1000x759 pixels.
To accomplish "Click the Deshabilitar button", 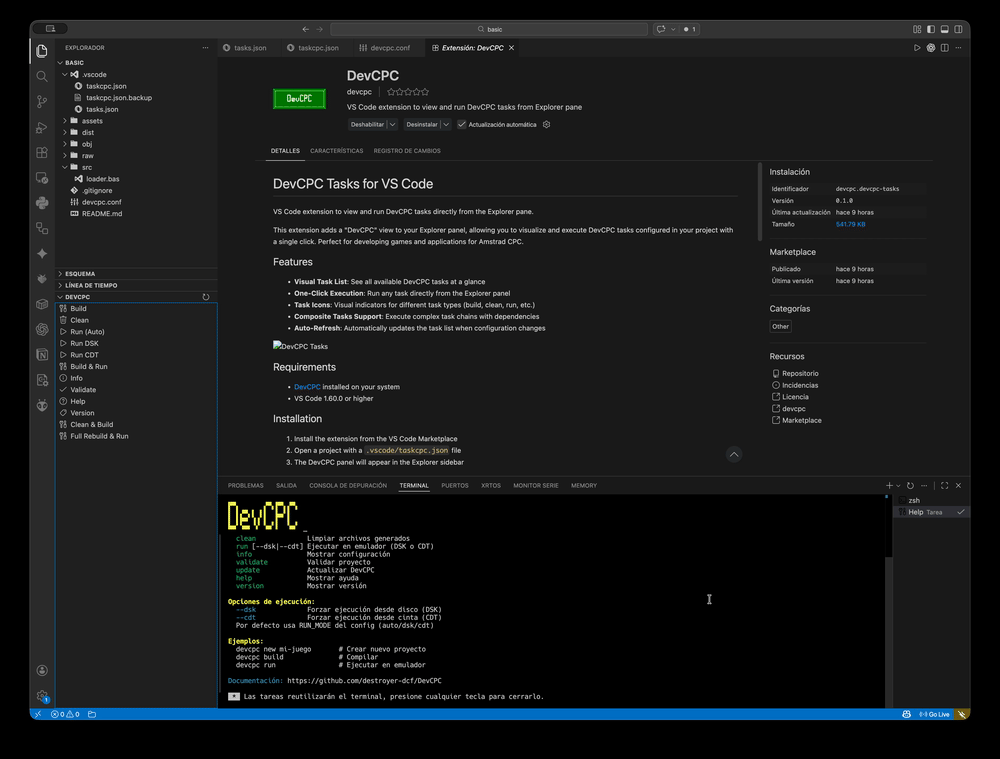I will (x=367, y=124).
